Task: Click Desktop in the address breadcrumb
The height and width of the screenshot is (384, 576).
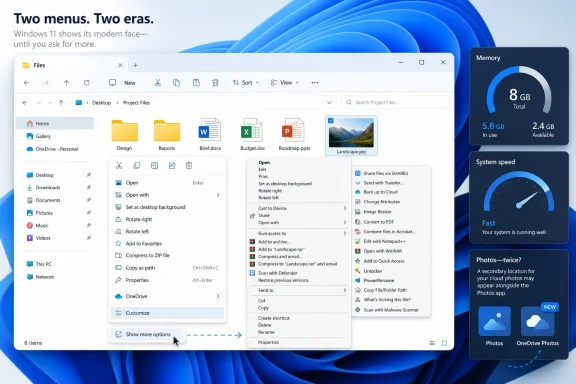Action: (x=101, y=103)
